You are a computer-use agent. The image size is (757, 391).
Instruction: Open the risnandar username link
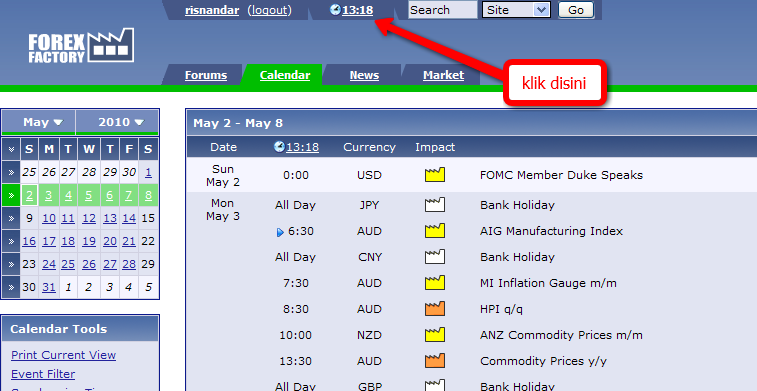212,10
